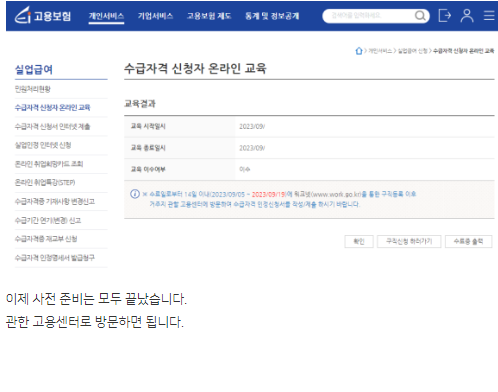The height and width of the screenshot is (392, 498).
Task: Click the info circle icon in notice
Action: (135, 194)
